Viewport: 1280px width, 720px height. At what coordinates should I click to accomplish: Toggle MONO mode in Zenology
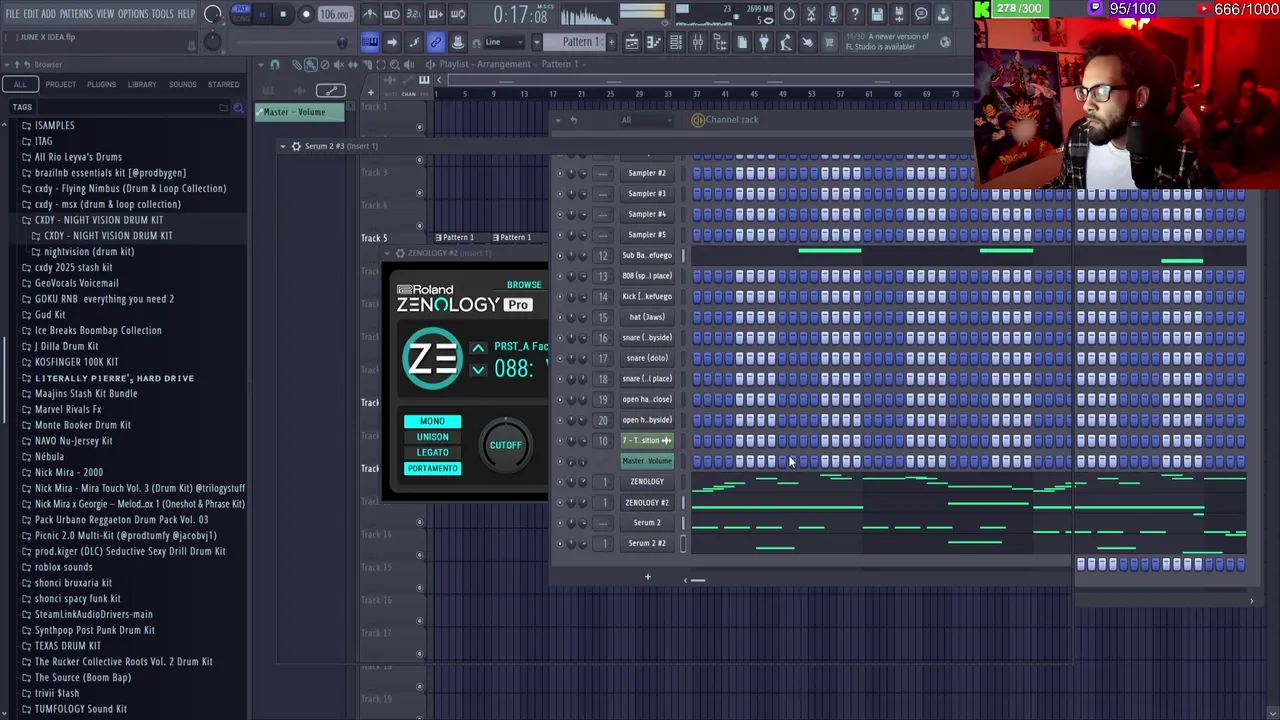[432, 421]
